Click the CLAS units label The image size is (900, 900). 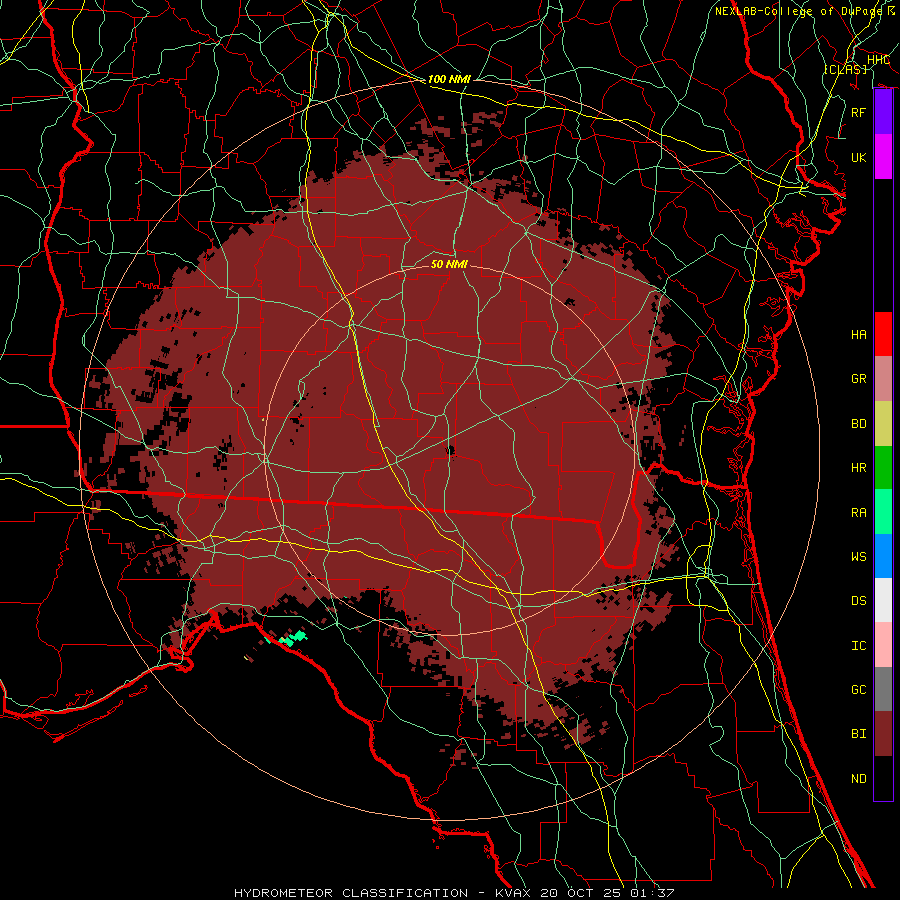845,69
